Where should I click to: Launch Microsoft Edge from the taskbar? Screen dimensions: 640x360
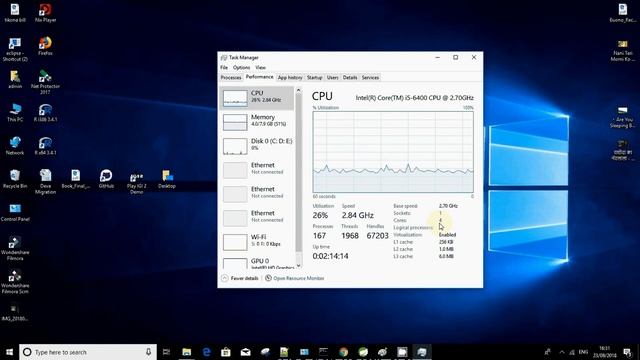[x=206, y=352]
